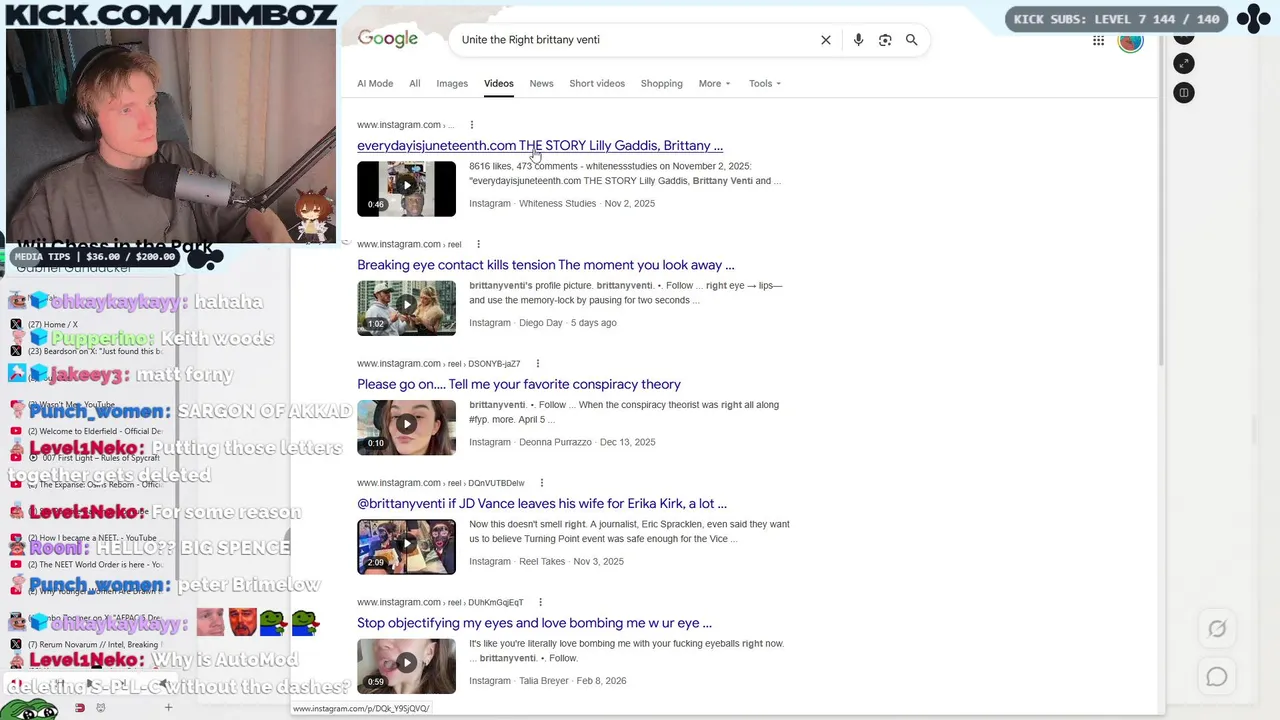This screenshot has width=1280, height=720.
Task: Switch to All results tab
Action: pyautogui.click(x=414, y=83)
